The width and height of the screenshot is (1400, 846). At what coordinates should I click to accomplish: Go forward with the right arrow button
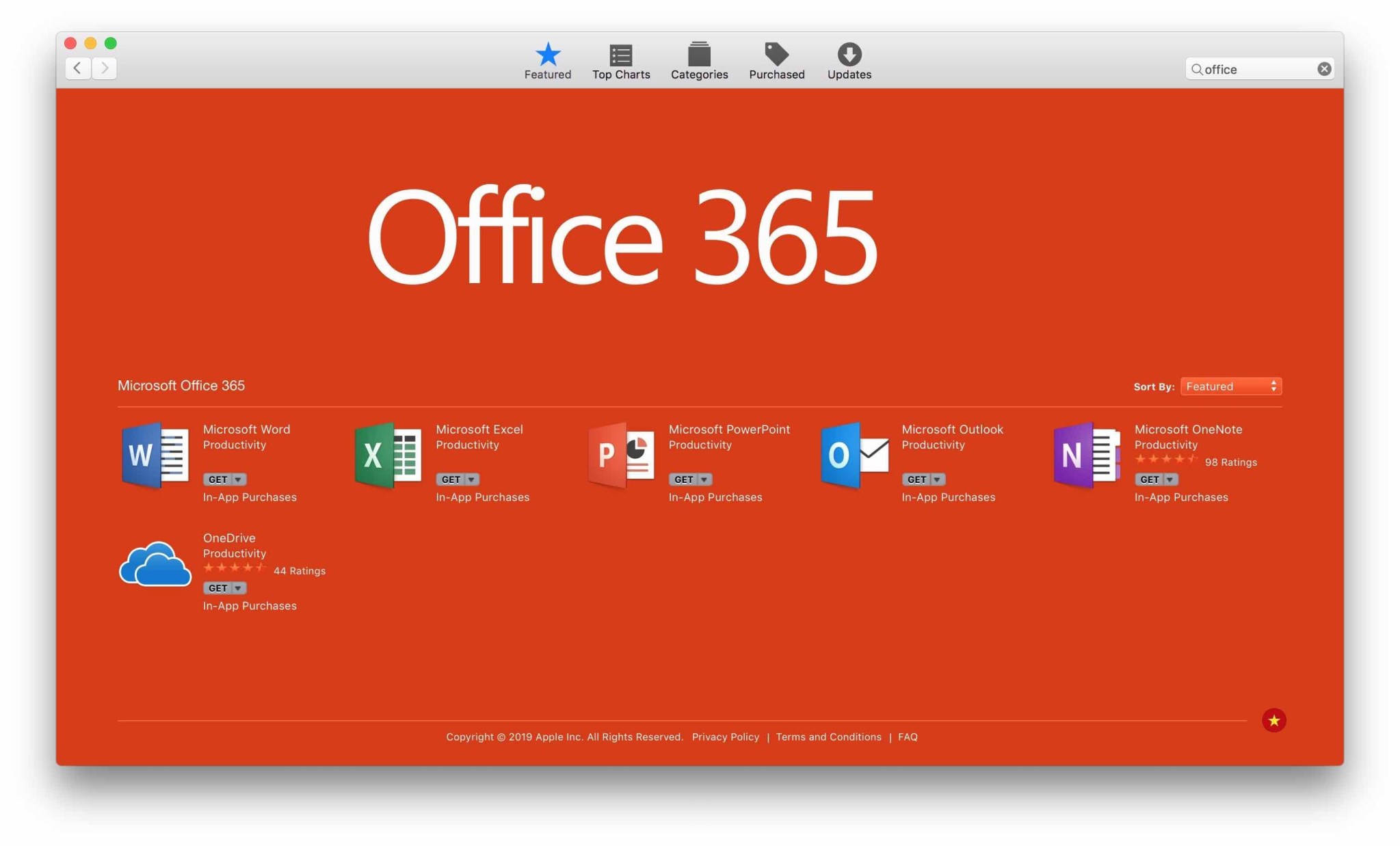point(104,68)
